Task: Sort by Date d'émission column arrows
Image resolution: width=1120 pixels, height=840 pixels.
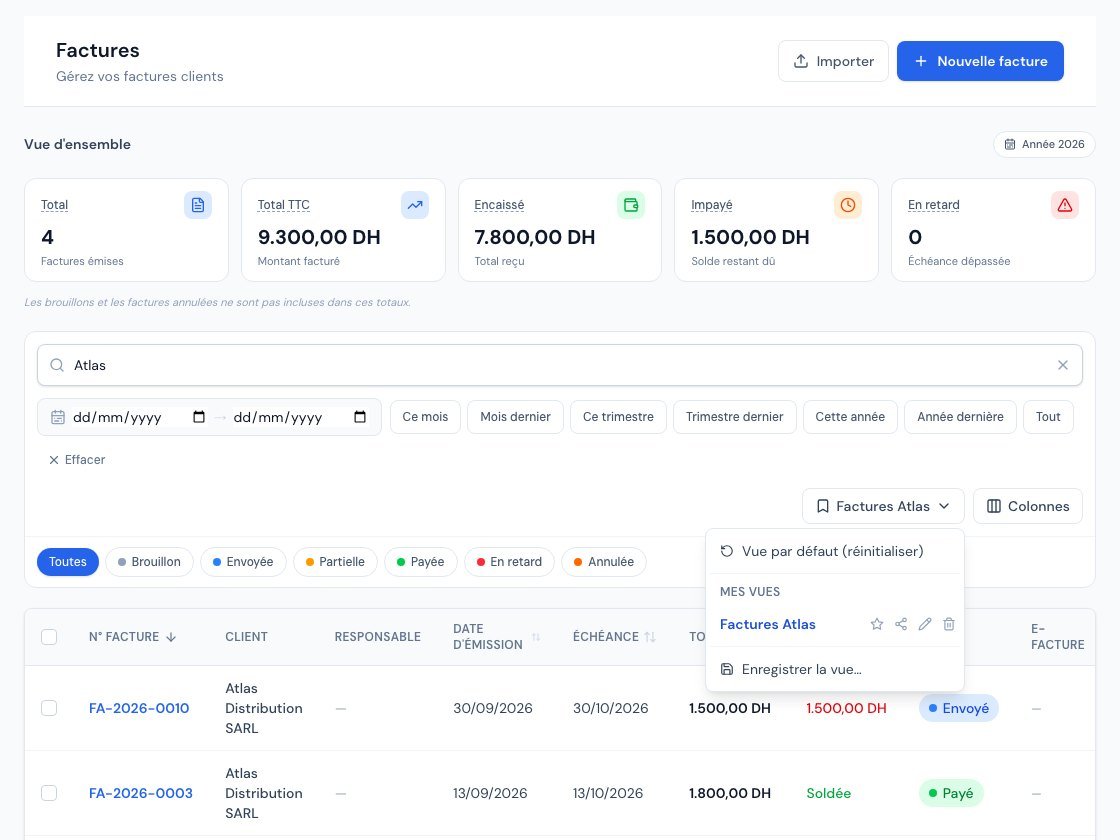Action: pos(536,637)
